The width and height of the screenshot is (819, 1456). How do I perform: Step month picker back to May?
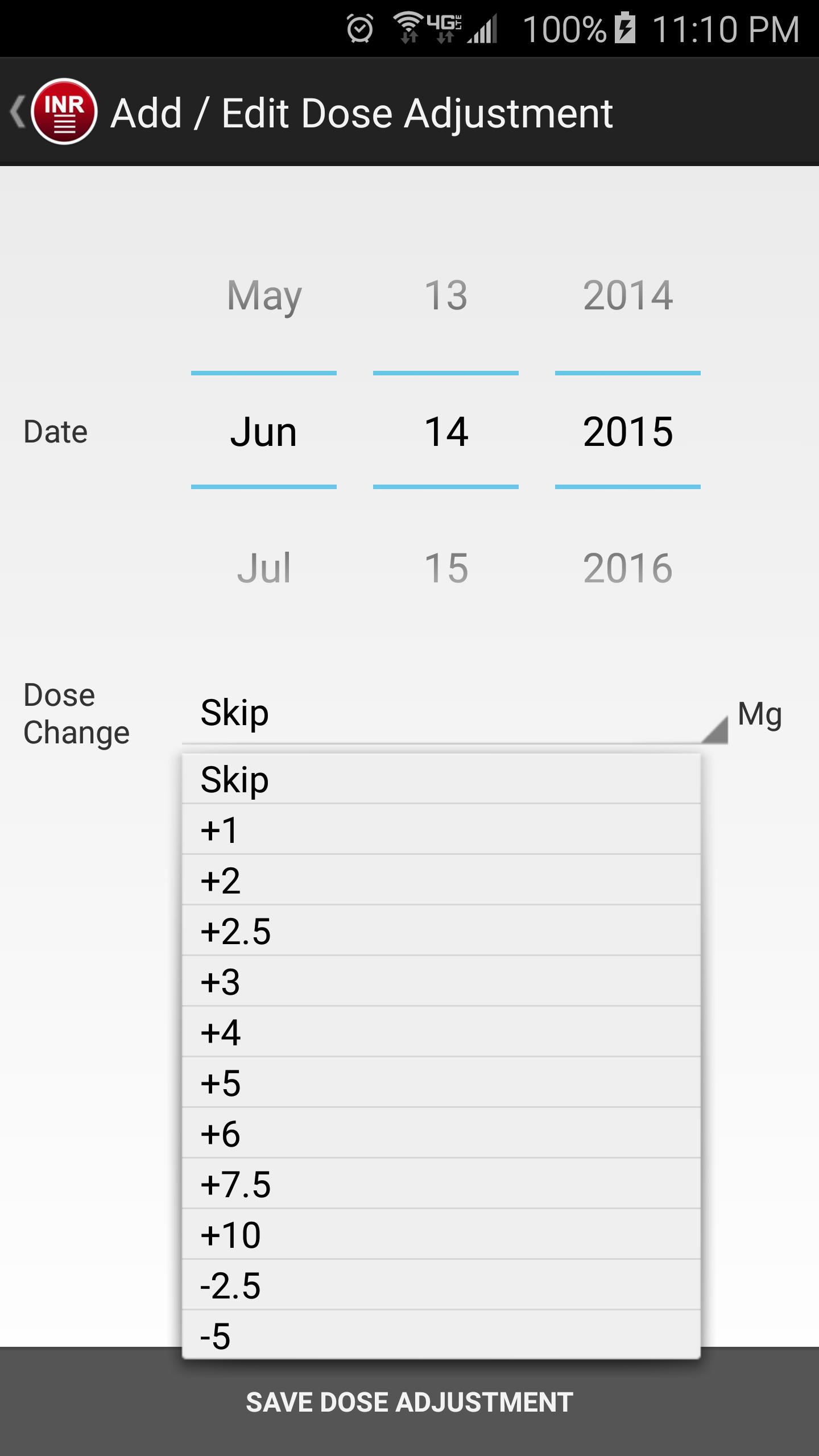[x=264, y=295]
